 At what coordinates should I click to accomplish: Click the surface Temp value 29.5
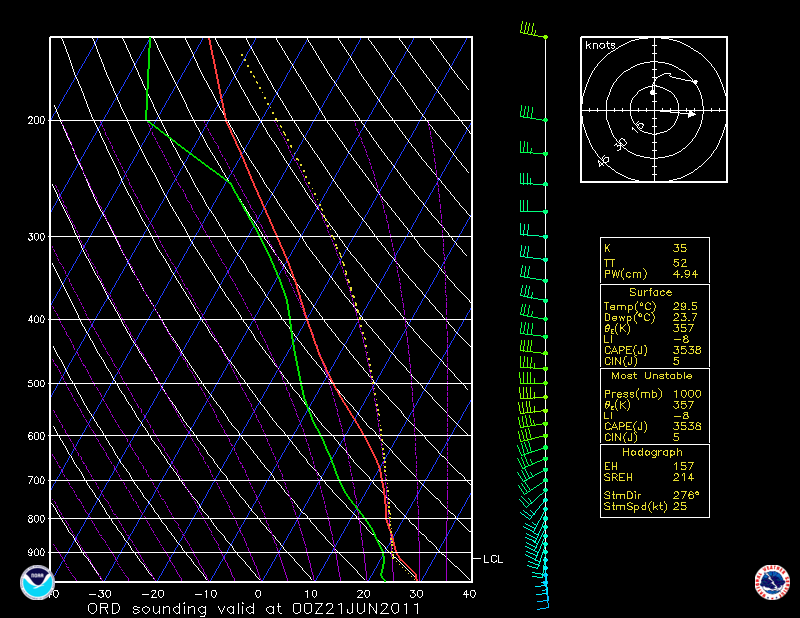tap(685, 307)
